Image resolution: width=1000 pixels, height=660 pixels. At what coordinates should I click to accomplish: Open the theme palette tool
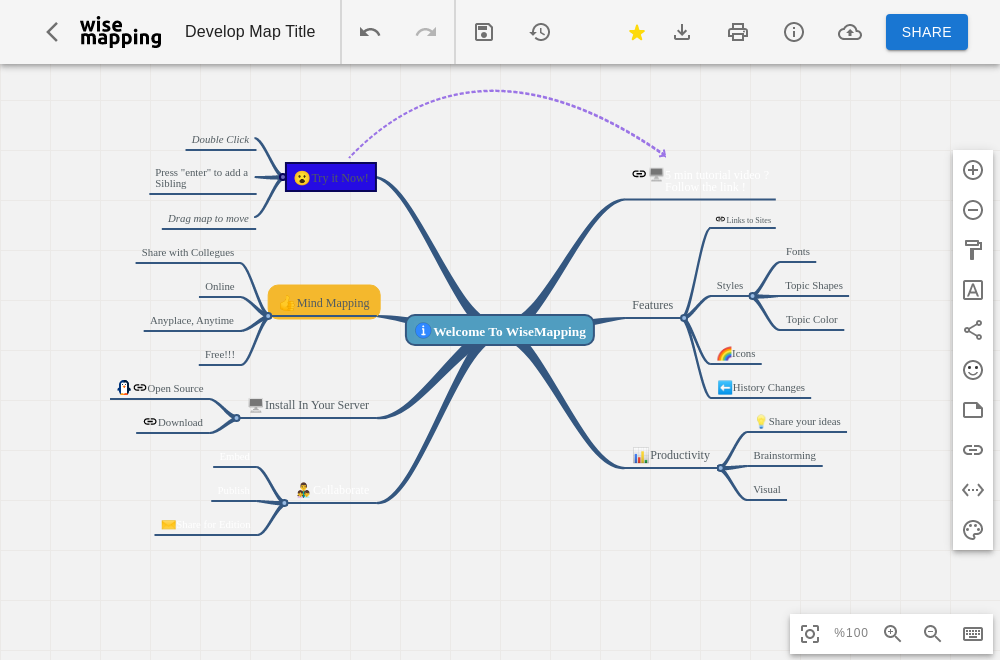click(973, 530)
